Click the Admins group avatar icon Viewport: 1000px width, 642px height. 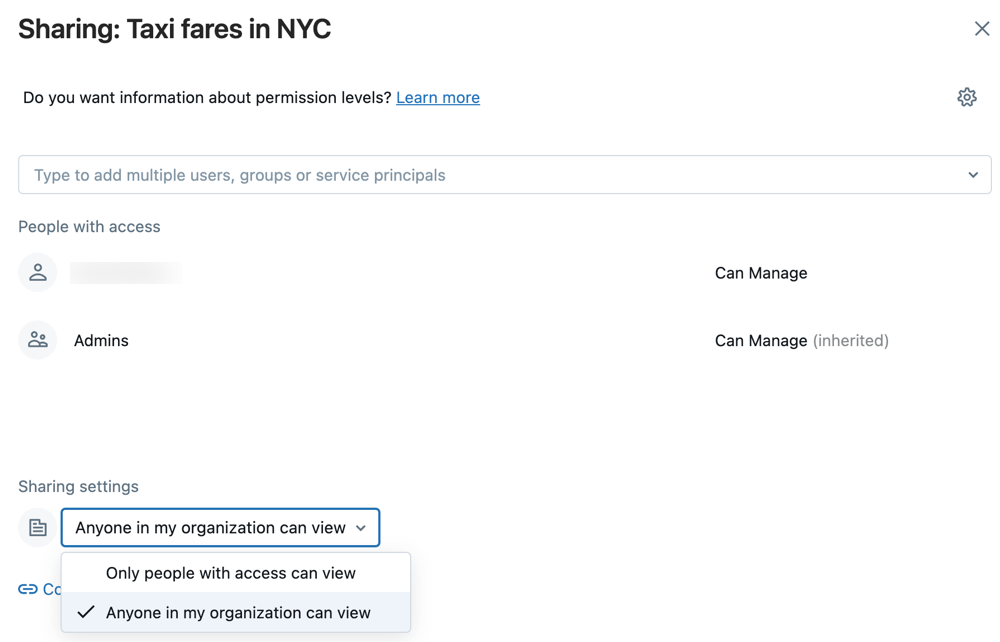[x=38, y=340]
